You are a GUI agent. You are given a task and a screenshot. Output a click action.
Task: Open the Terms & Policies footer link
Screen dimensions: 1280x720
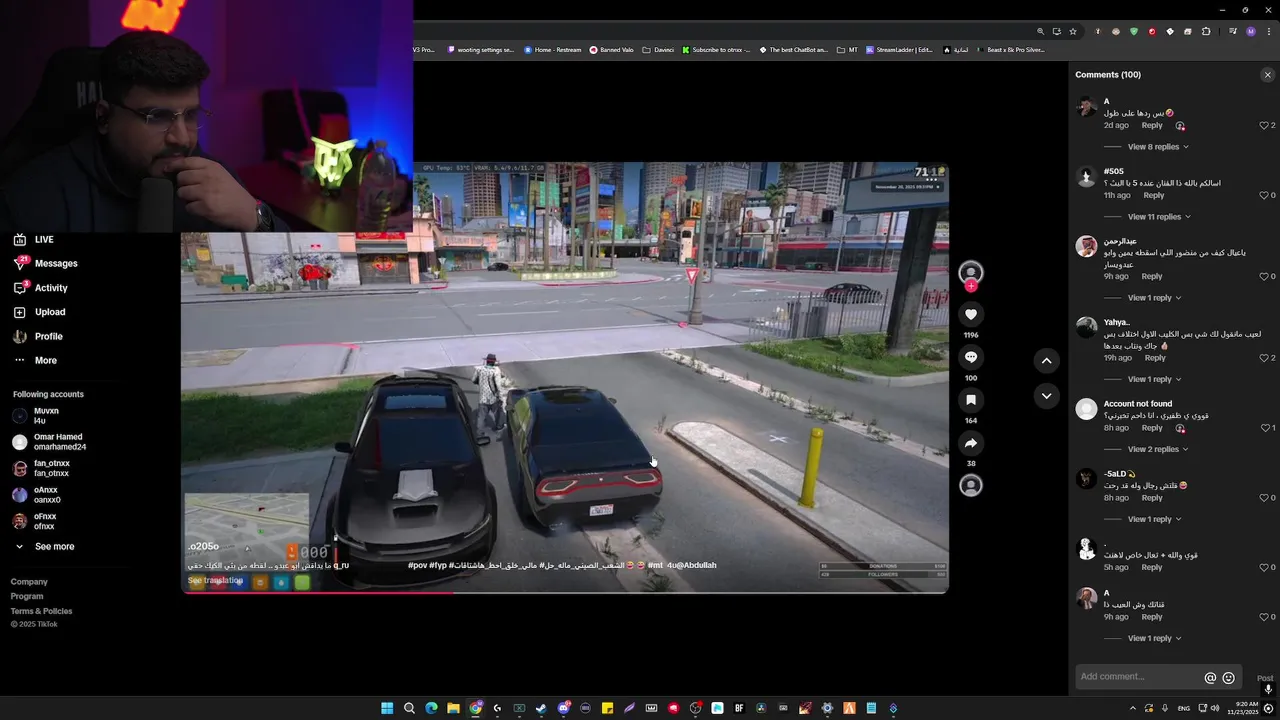coord(41,611)
